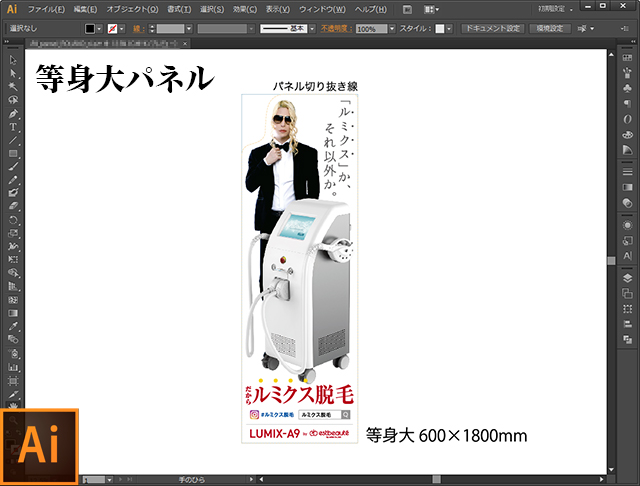Select the Perspective Grid tool
The width and height of the screenshot is (640, 486).
click(13, 286)
